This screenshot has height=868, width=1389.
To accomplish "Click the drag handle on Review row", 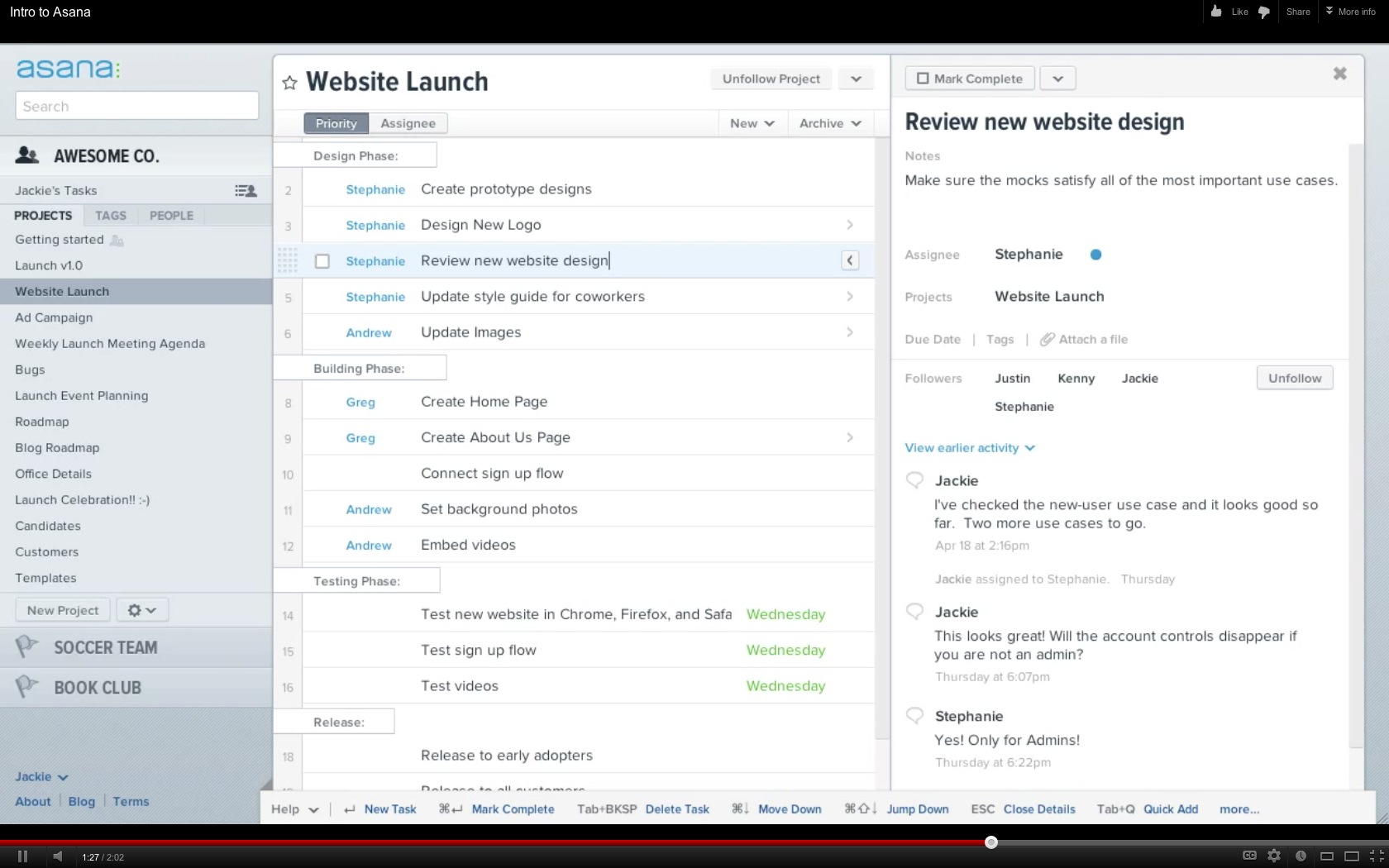I will click(x=287, y=260).
